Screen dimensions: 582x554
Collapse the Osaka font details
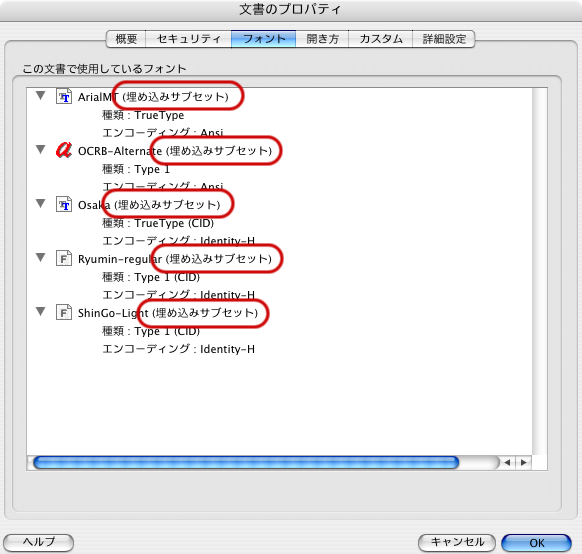40,204
